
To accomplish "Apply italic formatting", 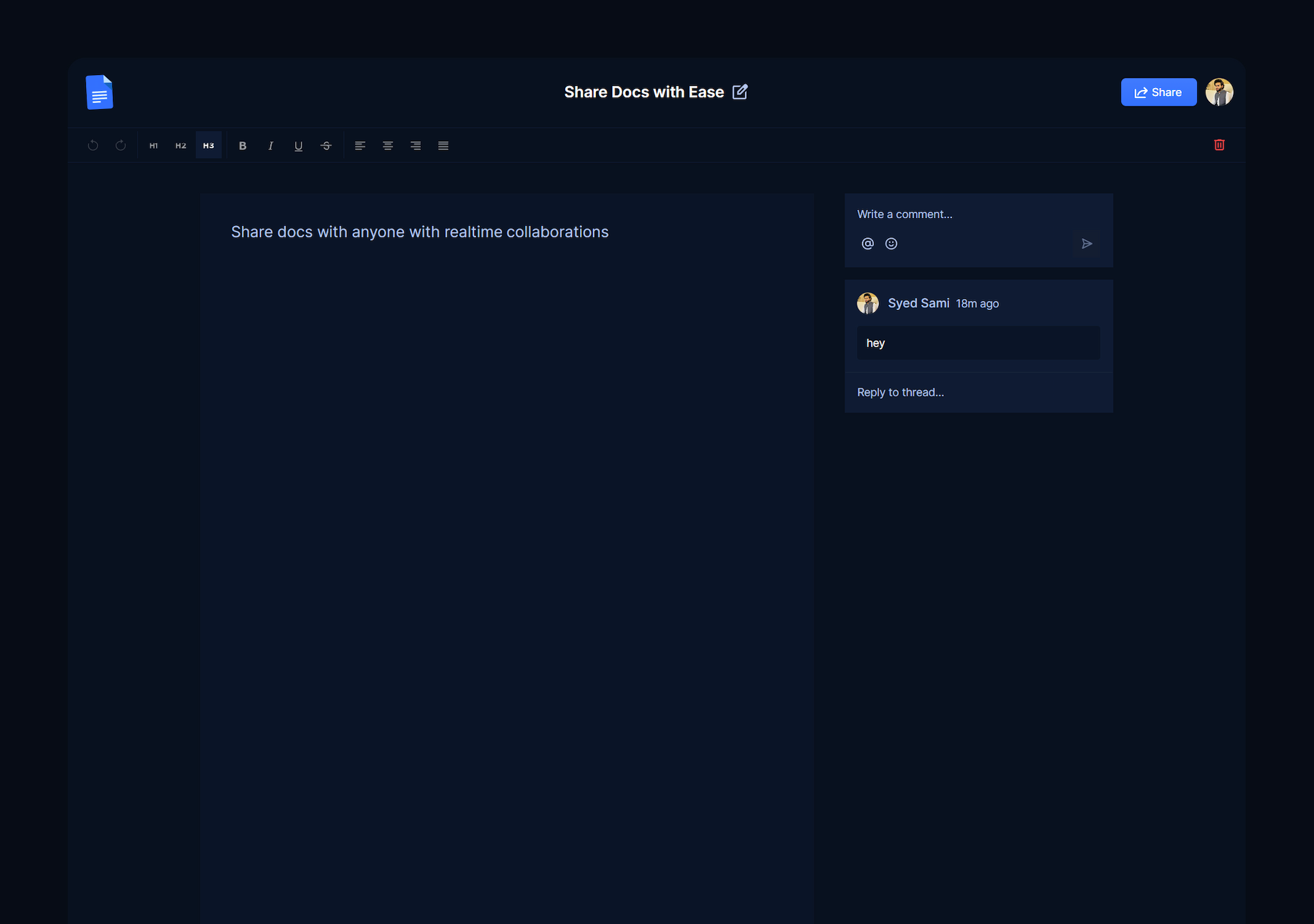I will (x=271, y=146).
